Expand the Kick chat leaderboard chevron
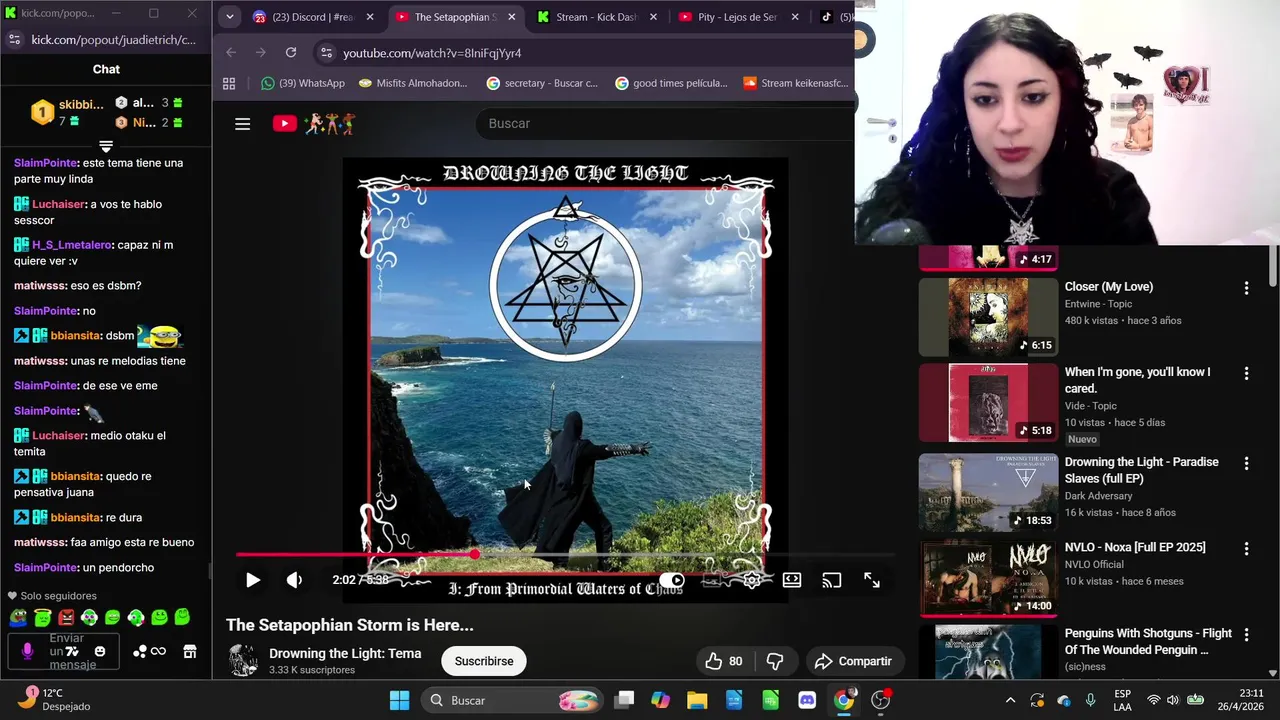 (x=106, y=146)
